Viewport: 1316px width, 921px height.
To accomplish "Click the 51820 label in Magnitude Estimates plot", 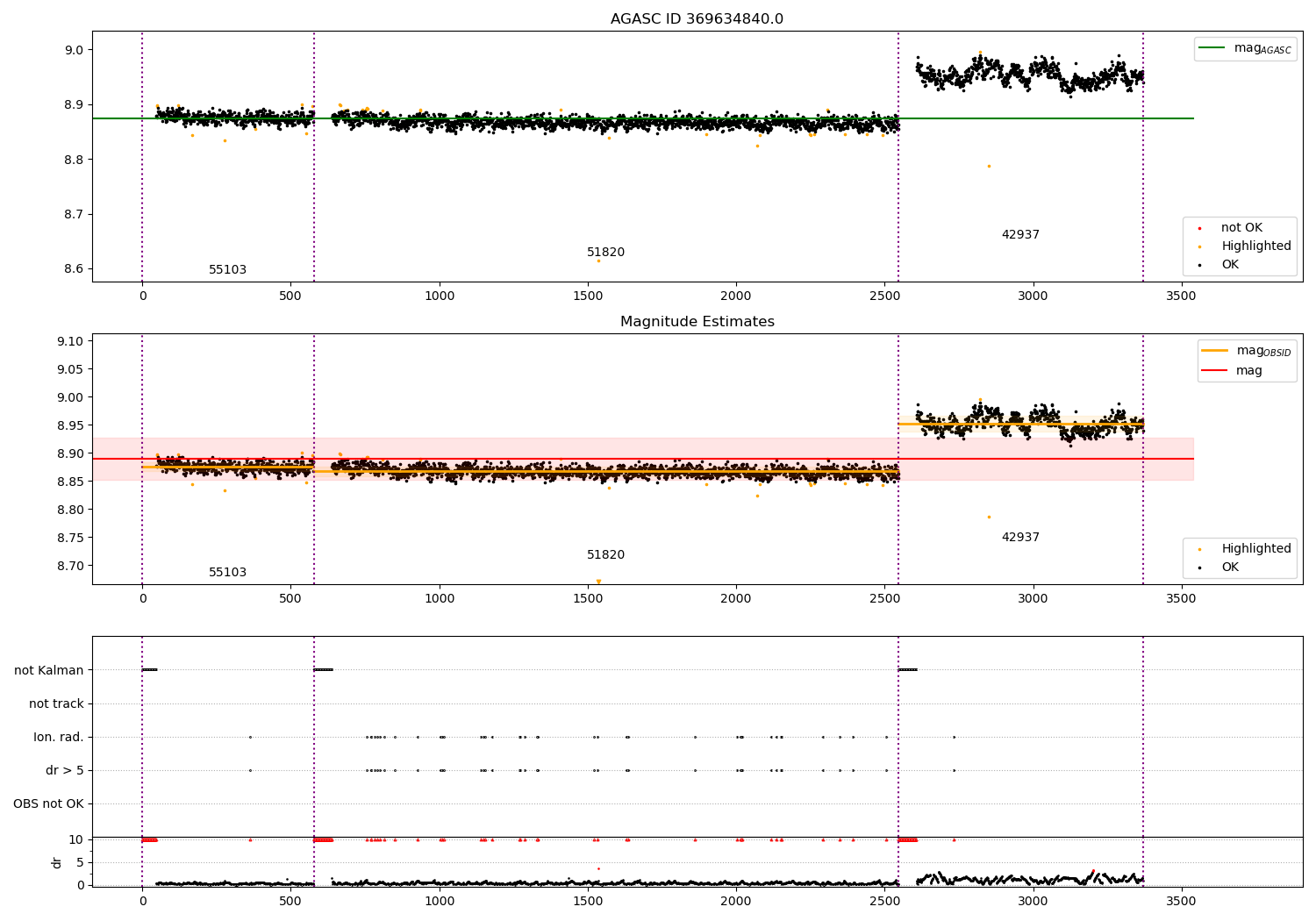I will (x=605, y=555).
